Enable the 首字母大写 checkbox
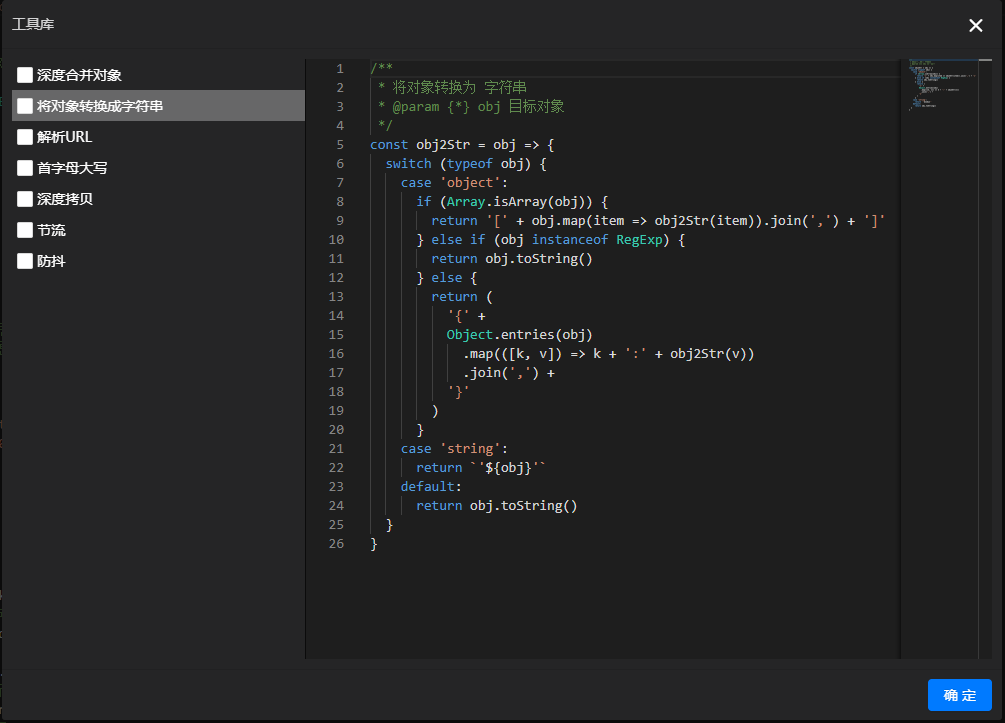 point(25,168)
